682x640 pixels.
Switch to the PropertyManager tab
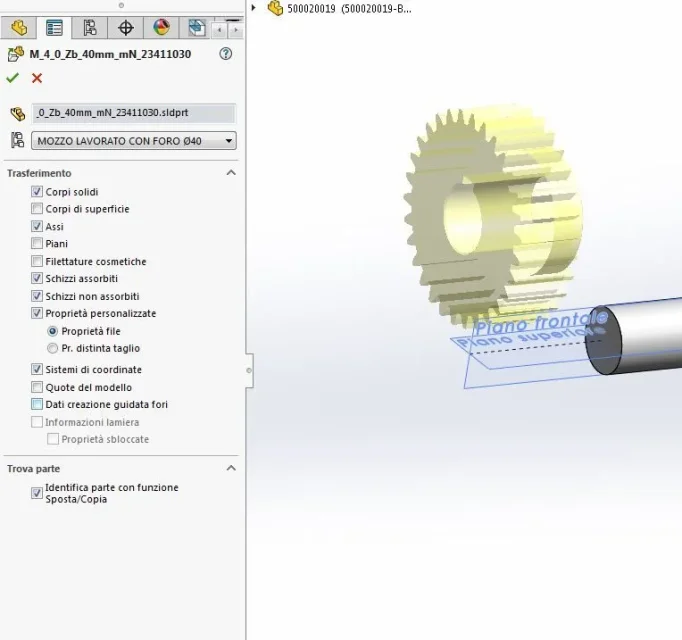pos(54,28)
